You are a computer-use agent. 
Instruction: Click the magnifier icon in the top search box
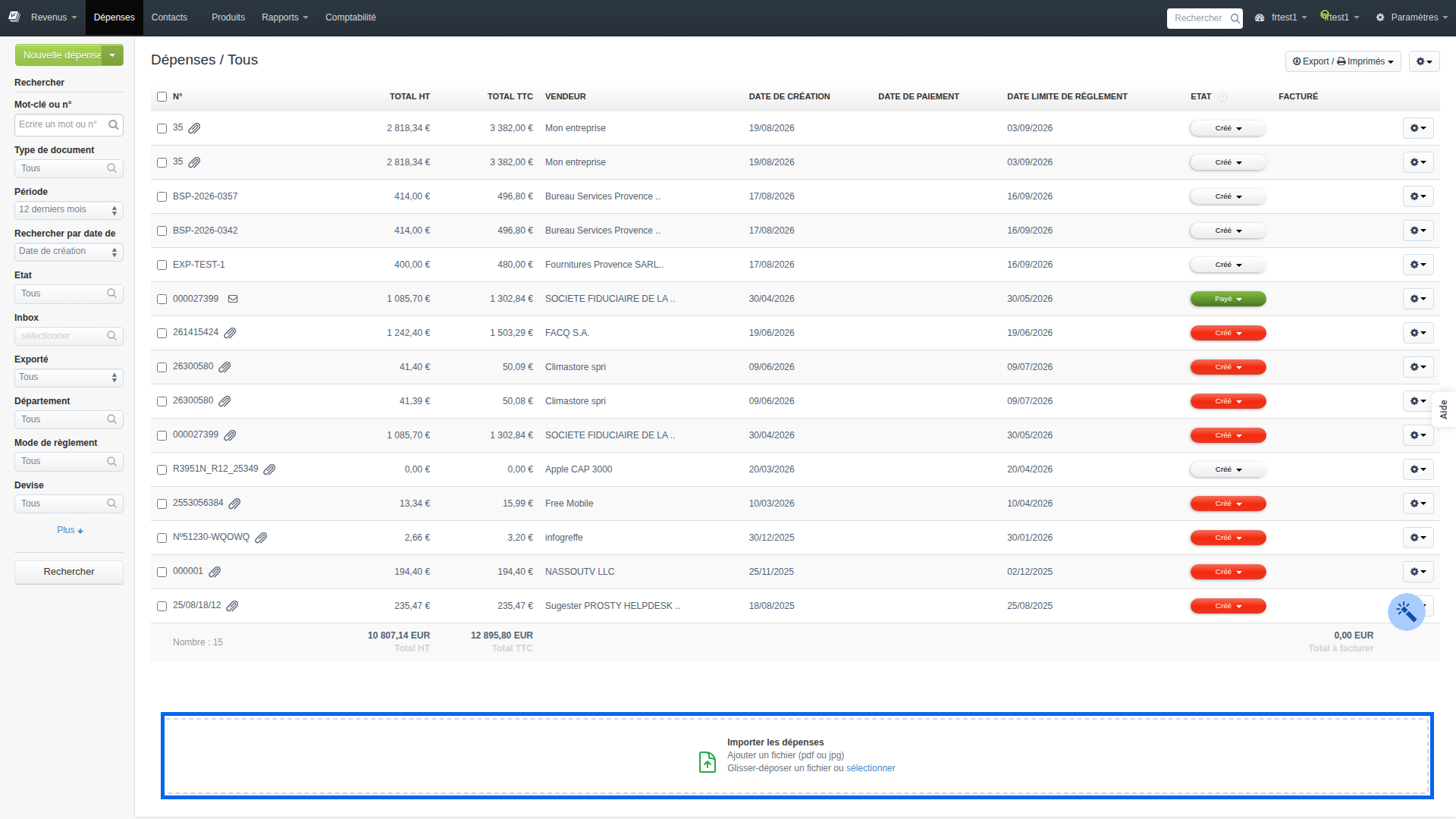pos(1235,18)
